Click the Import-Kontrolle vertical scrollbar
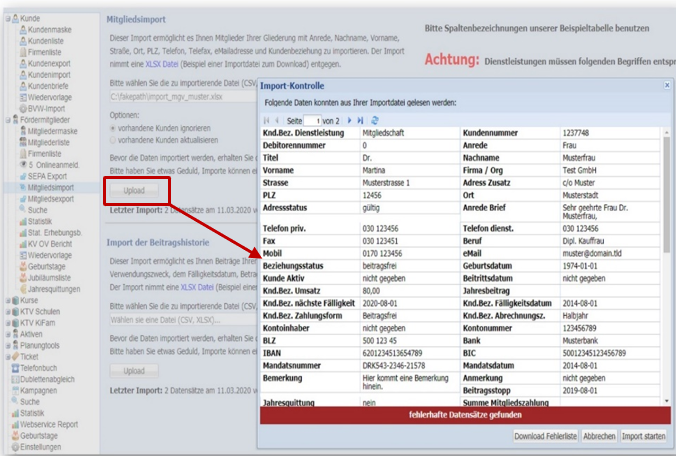Screen dimensions: 676x456 pos(667,194)
